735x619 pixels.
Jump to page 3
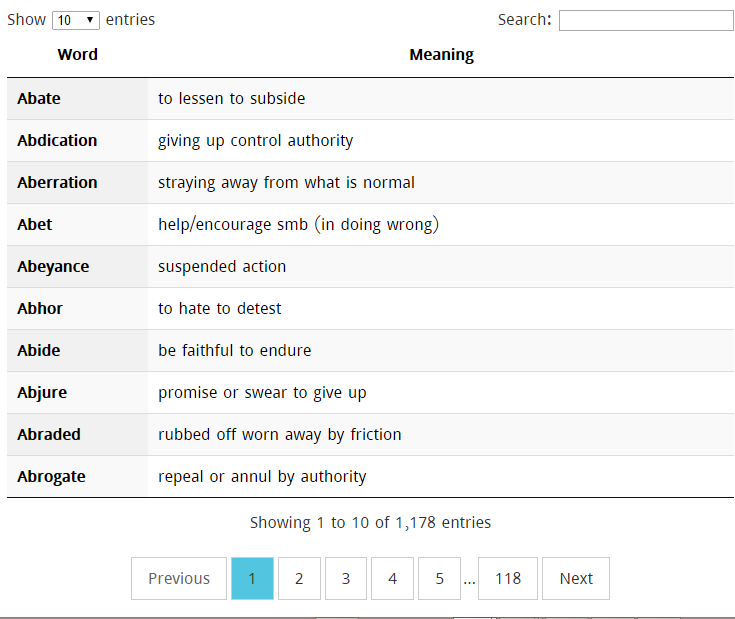(x=346, y=578)
